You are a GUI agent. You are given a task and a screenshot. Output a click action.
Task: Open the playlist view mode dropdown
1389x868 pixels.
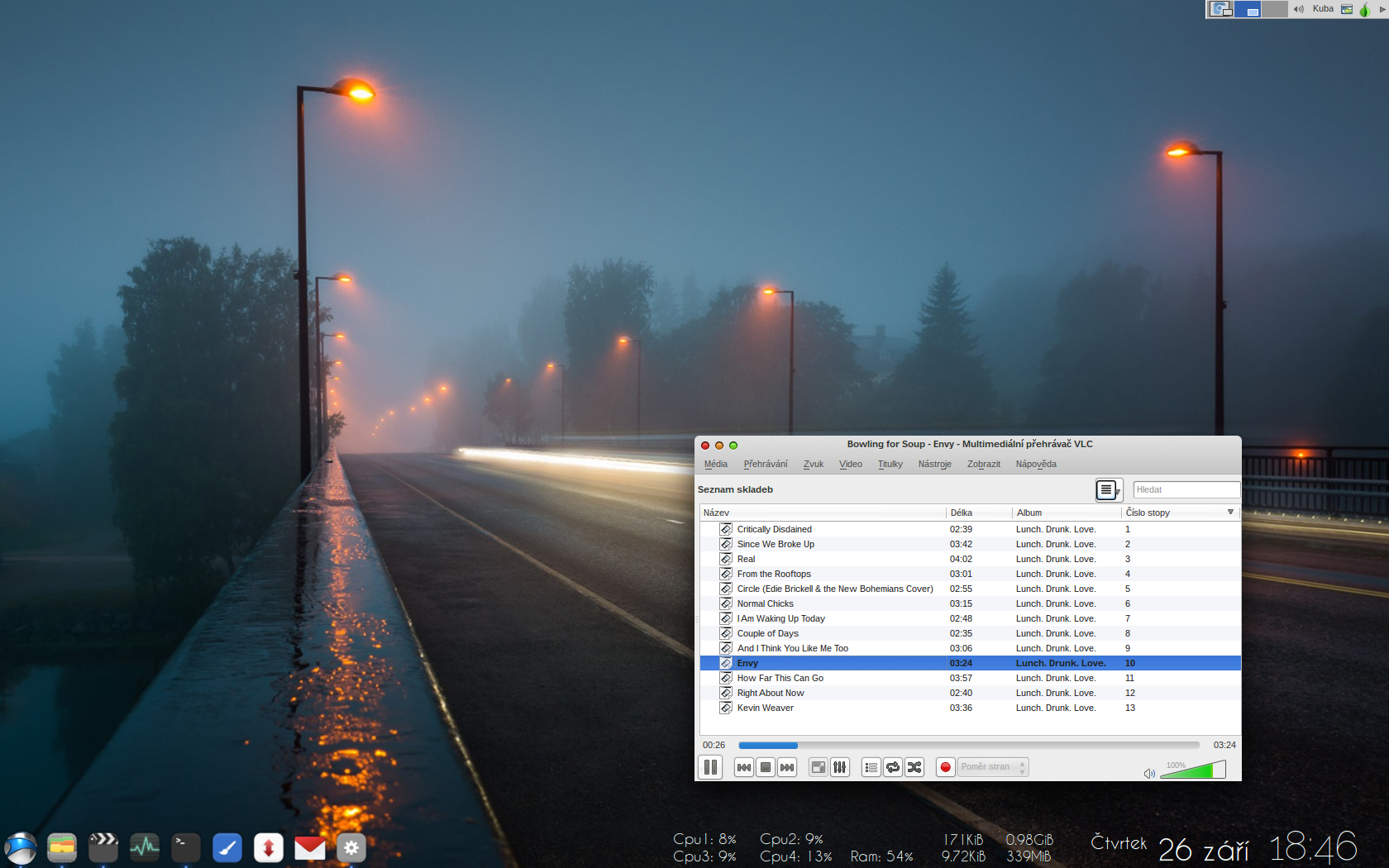1109,490
